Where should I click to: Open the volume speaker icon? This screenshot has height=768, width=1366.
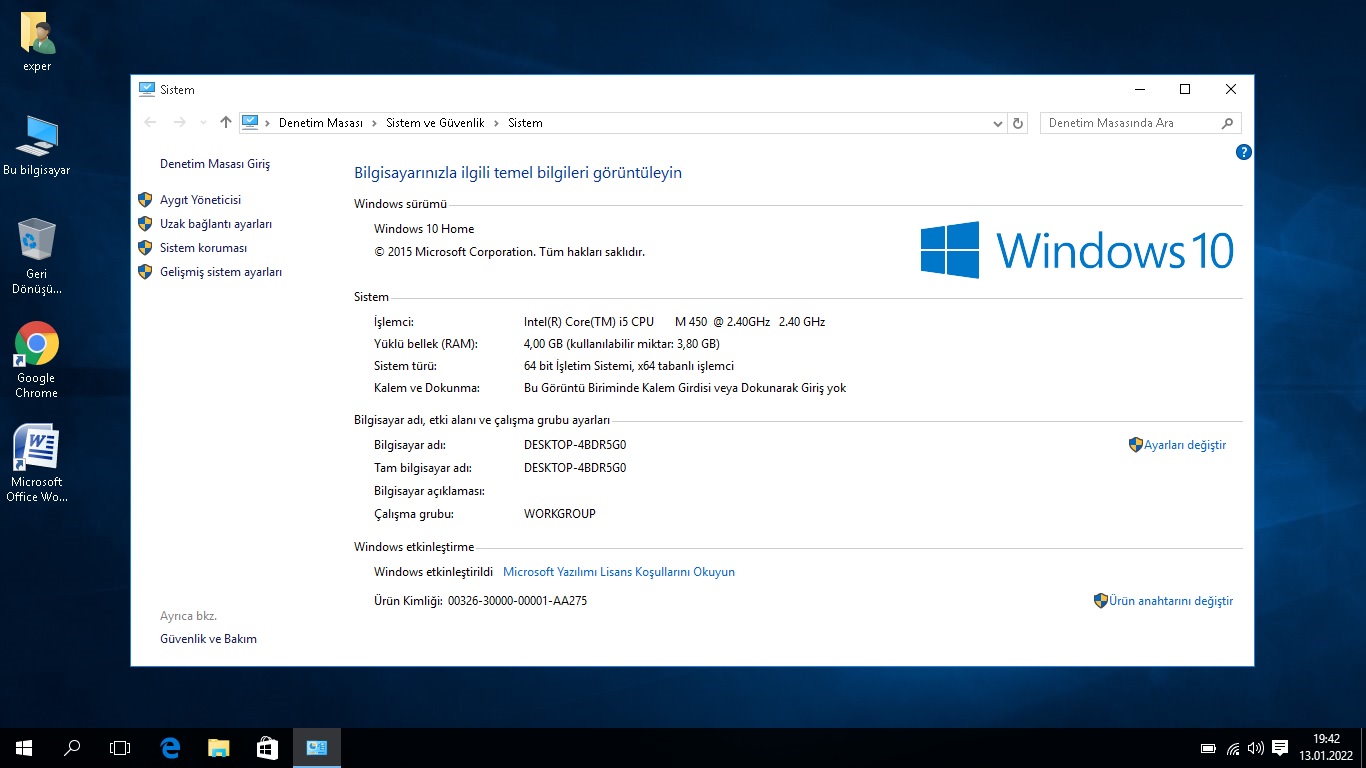[1256, 748]
